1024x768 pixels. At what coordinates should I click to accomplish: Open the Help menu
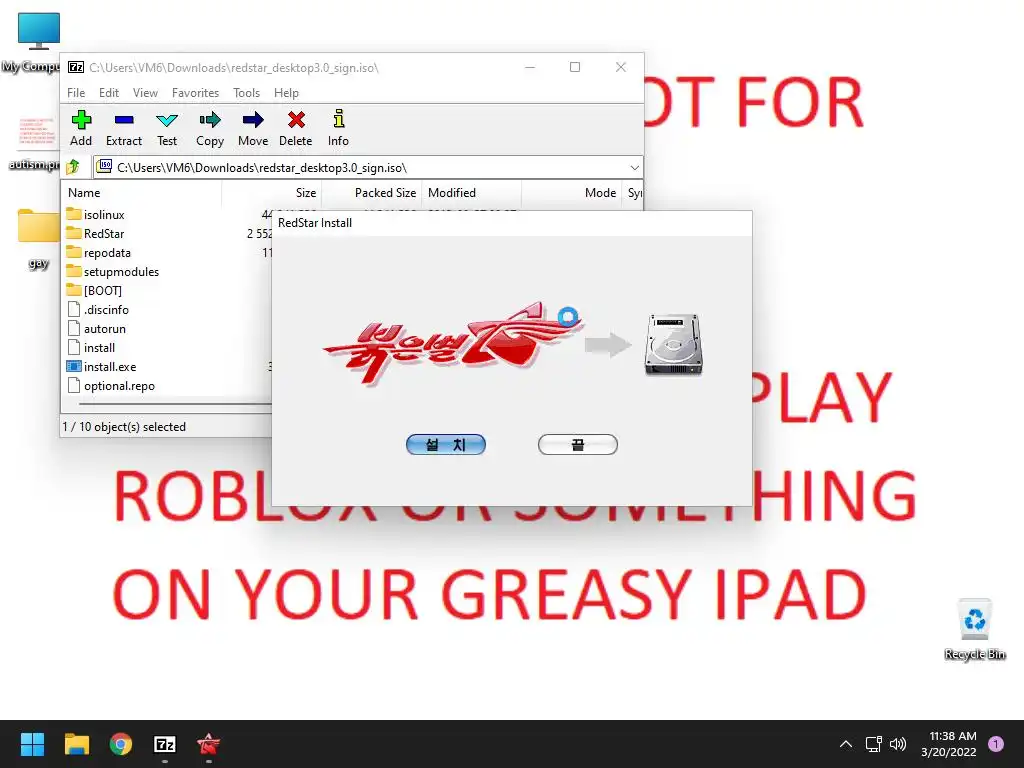286,93
